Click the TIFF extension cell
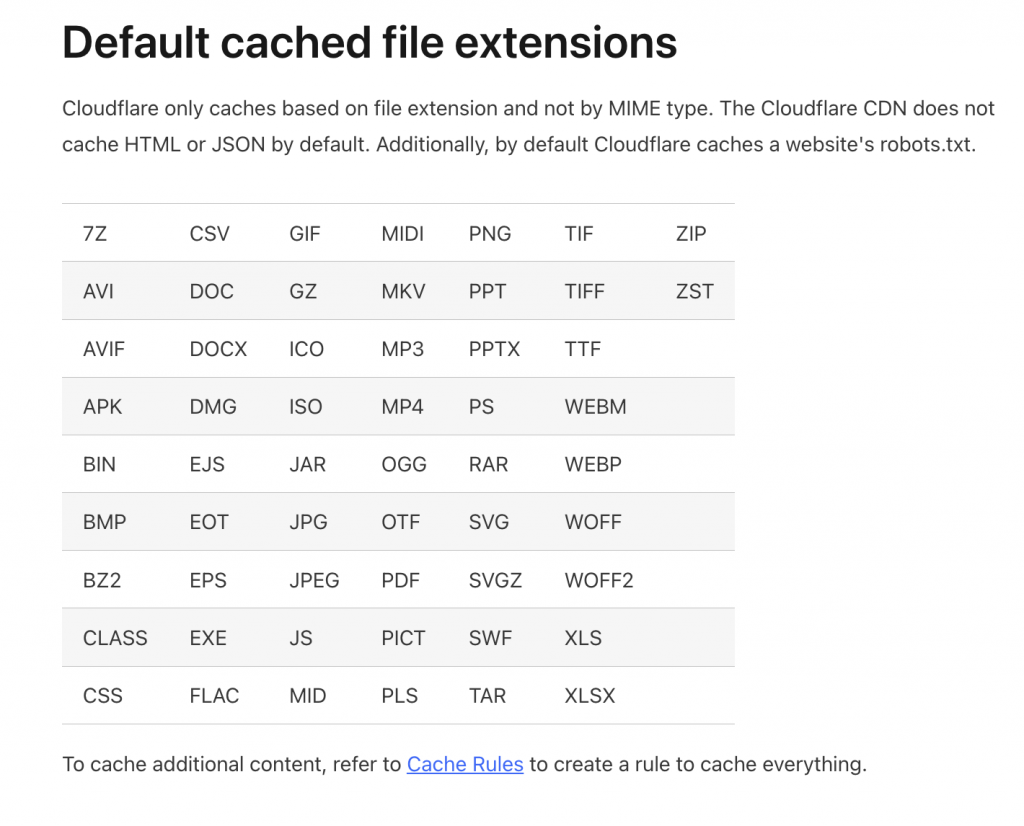Viewport: 1024px width, 826px height. pyautogui.click(x=584, y=291)
